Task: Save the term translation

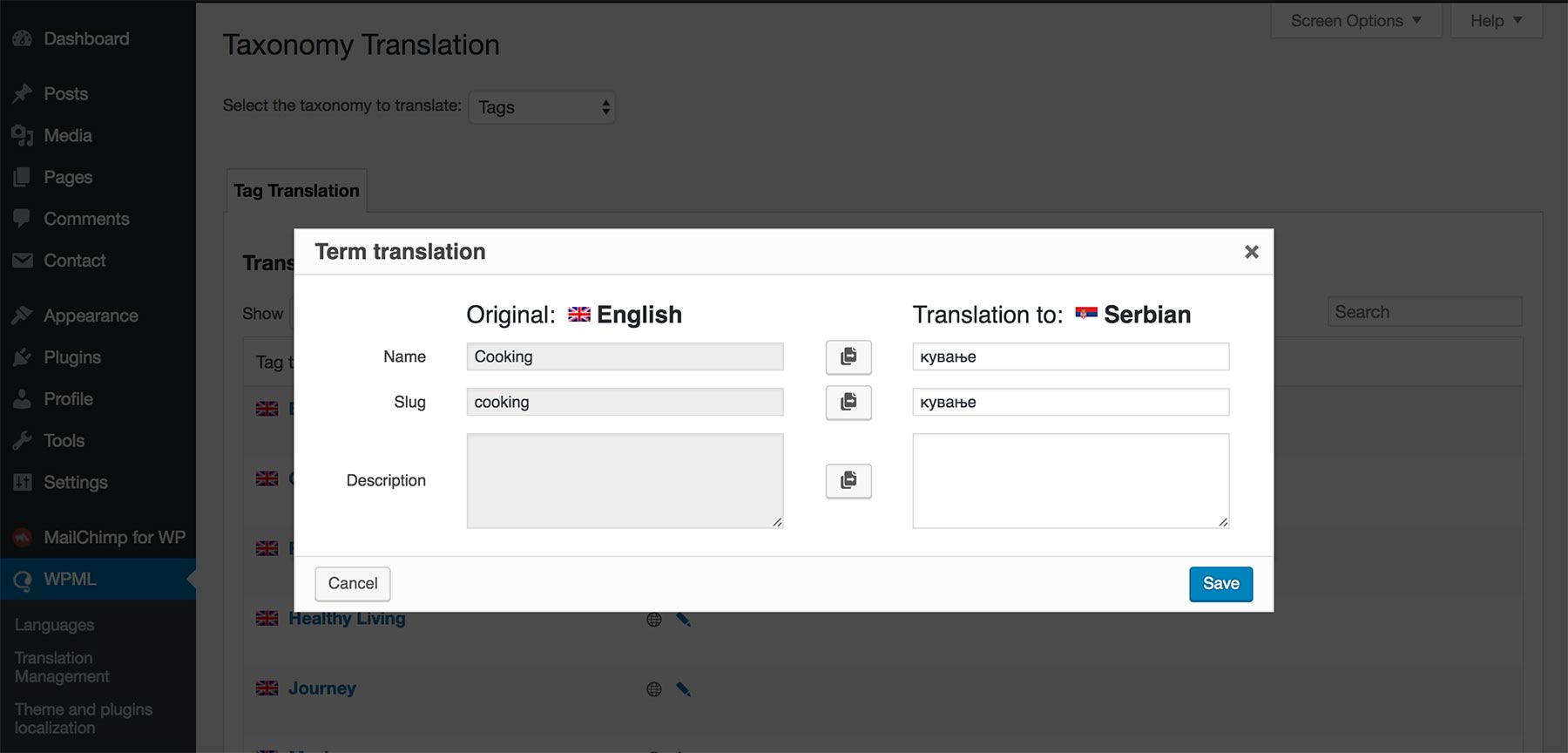Action: pyautogui.click(x=1220, y=584)
